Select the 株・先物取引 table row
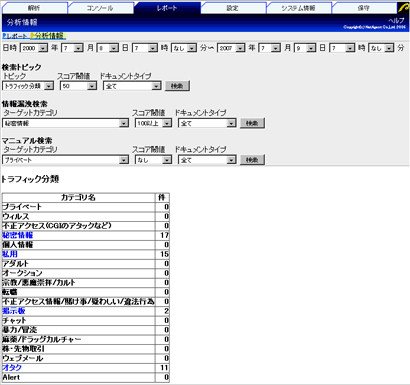 coord(86,349)
